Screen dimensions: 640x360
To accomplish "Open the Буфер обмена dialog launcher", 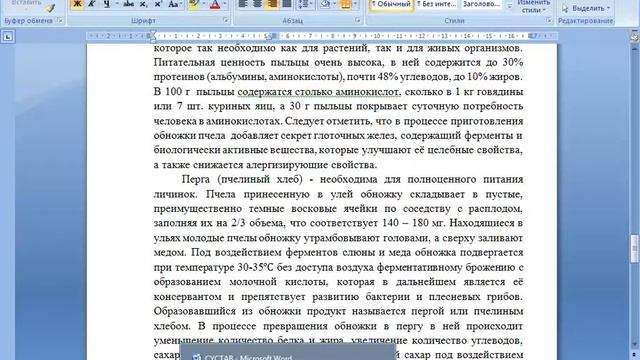I will [60, 20].
